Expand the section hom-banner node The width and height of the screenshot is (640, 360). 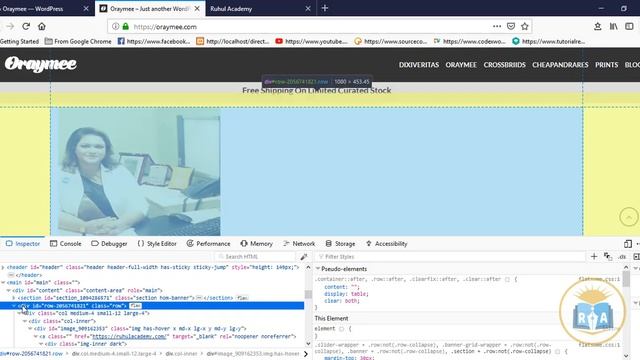coord(14,298)
